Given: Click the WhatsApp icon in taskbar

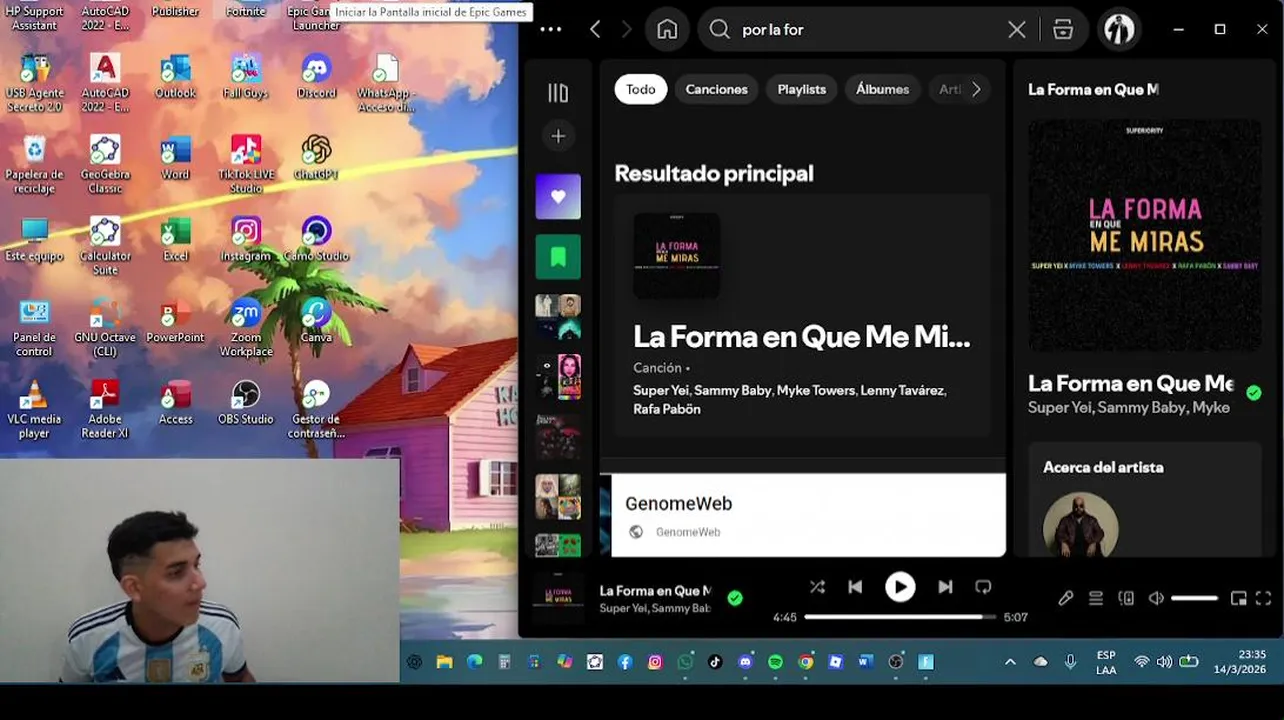Looking at the screenshot, I should click(685, 662).
